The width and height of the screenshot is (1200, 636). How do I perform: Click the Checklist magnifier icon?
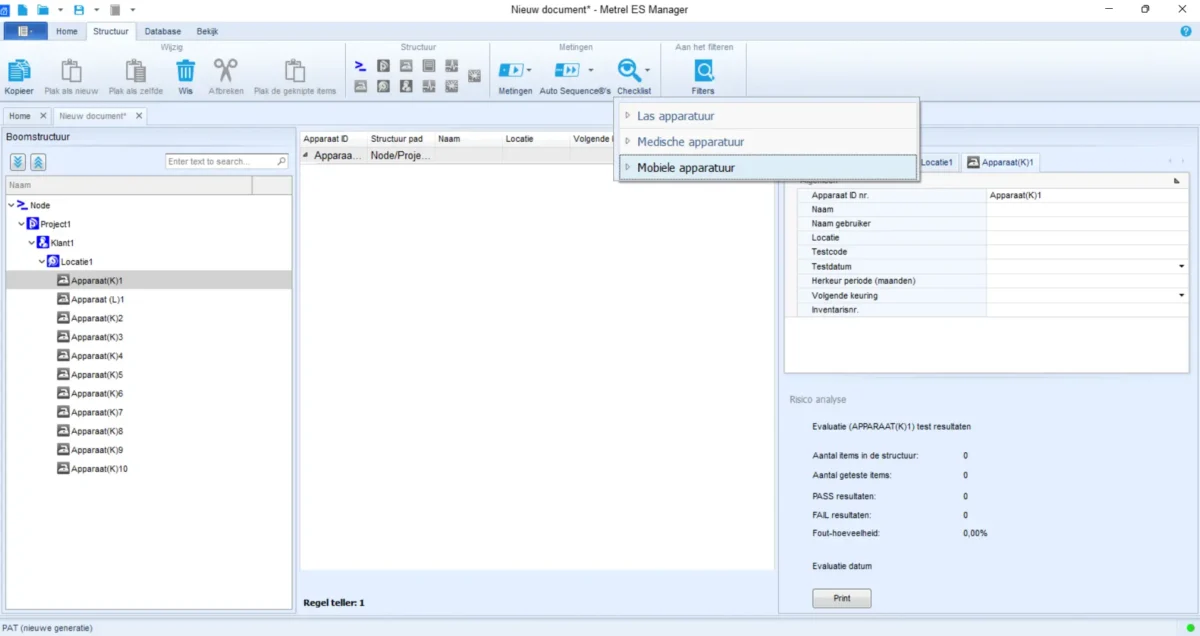click(628, 70)
